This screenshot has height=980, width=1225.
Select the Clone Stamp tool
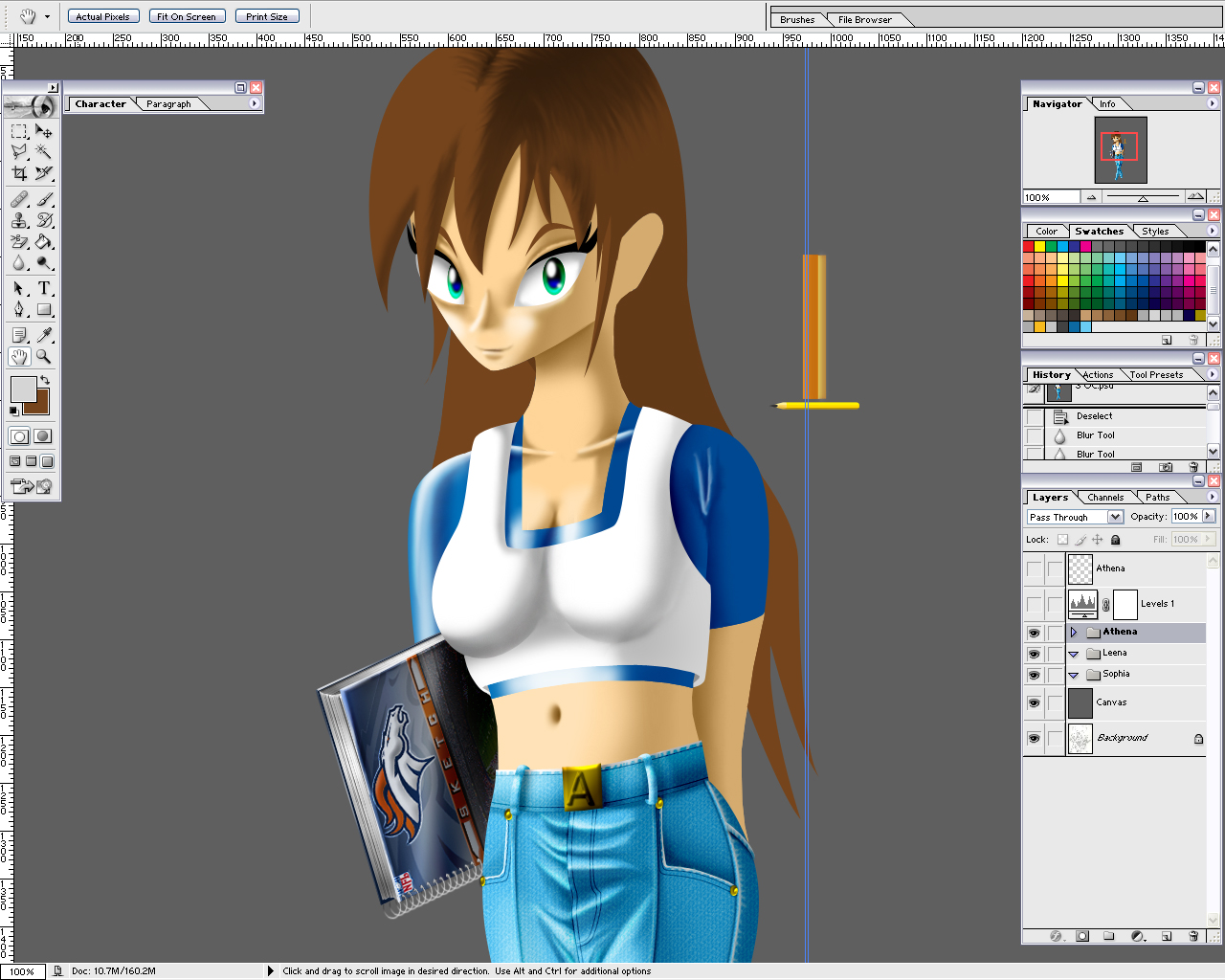tap(19, 220)
